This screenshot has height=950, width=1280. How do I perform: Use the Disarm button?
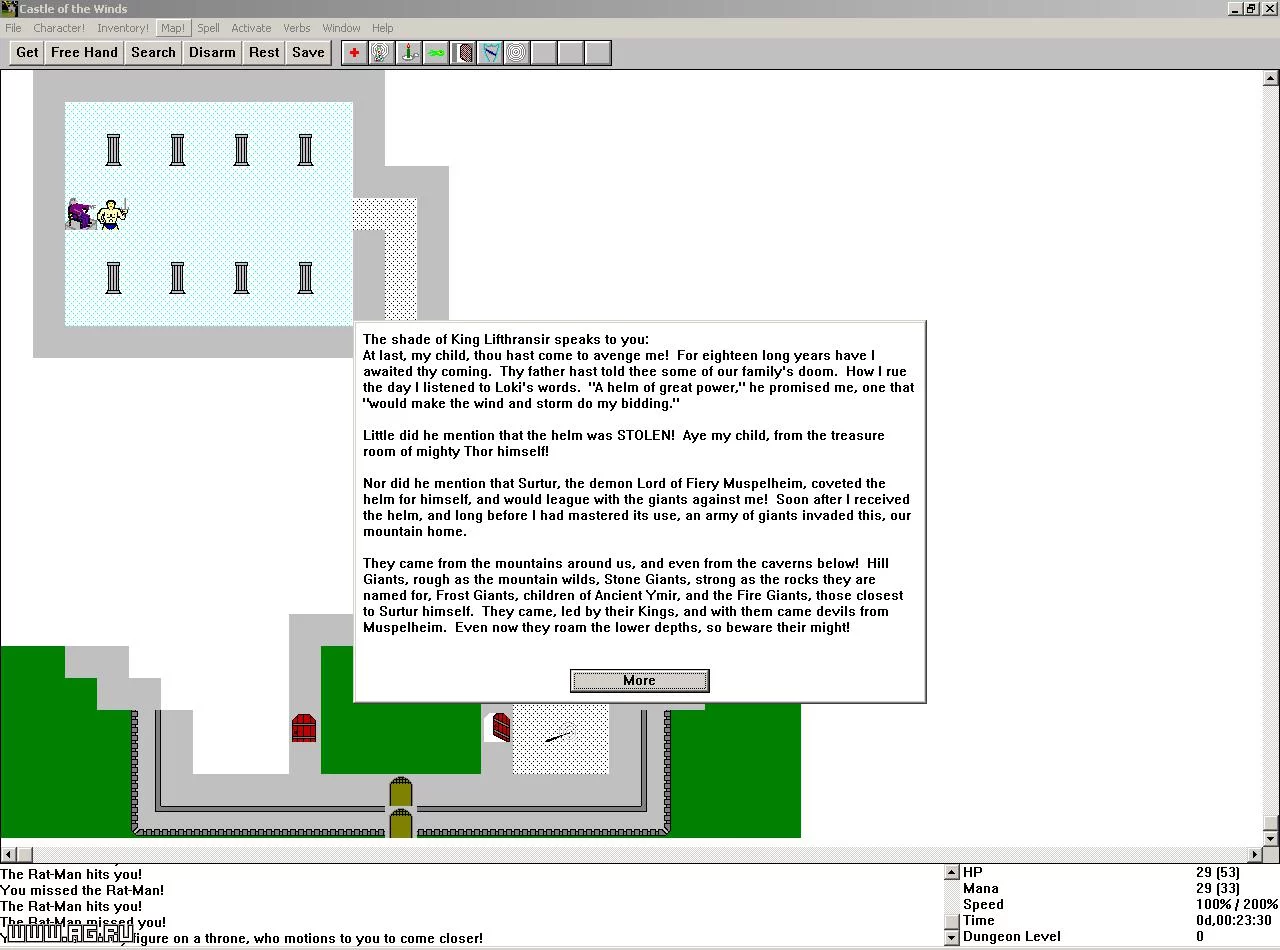(x=212, y=53)
